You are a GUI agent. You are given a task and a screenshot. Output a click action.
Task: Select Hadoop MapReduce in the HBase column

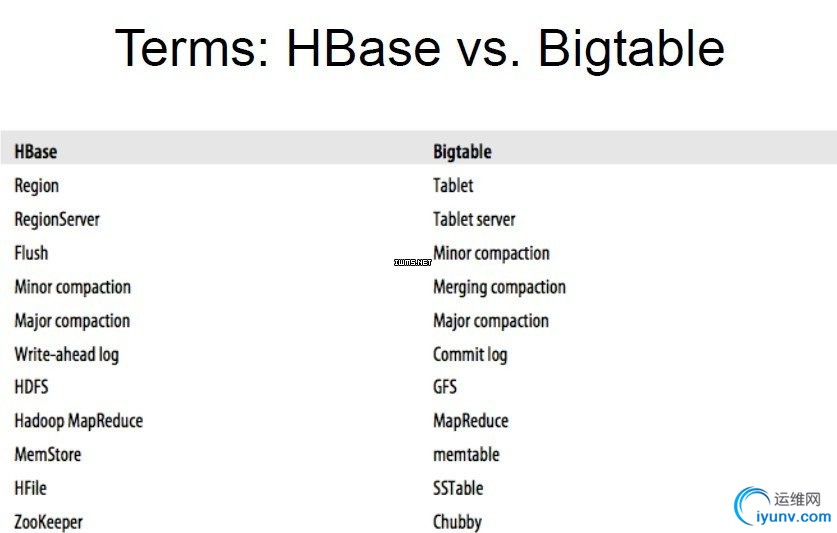(78, 421)
